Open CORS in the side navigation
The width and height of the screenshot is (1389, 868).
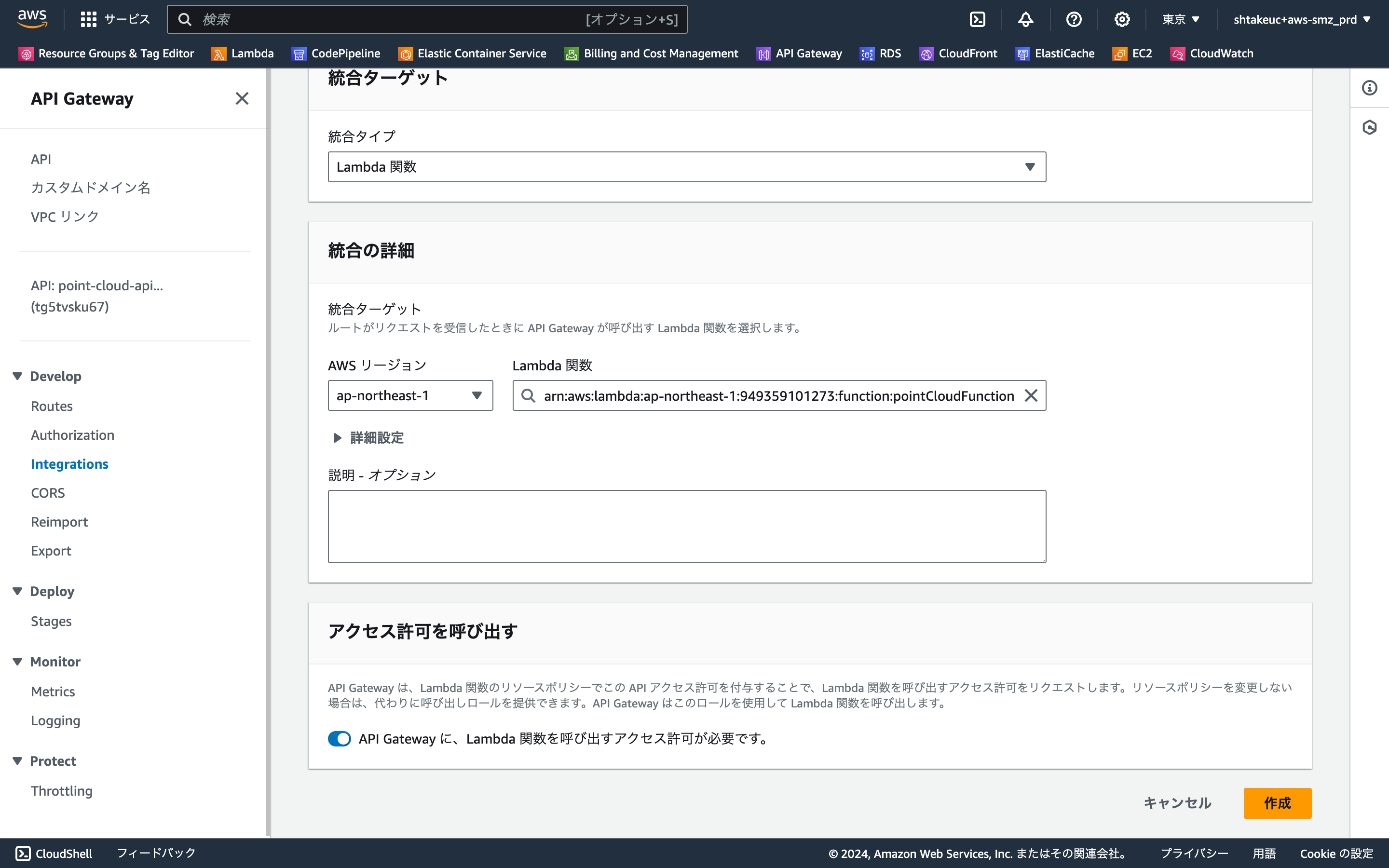(48, 493)
